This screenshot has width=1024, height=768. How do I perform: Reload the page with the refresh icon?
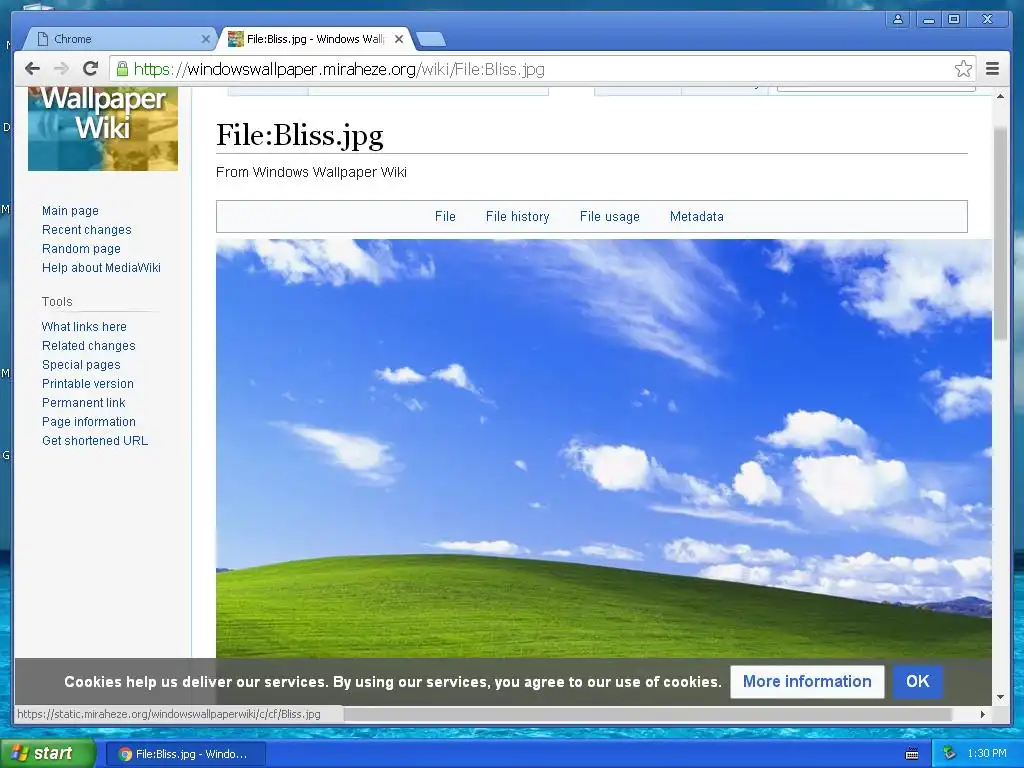[90, 68]
